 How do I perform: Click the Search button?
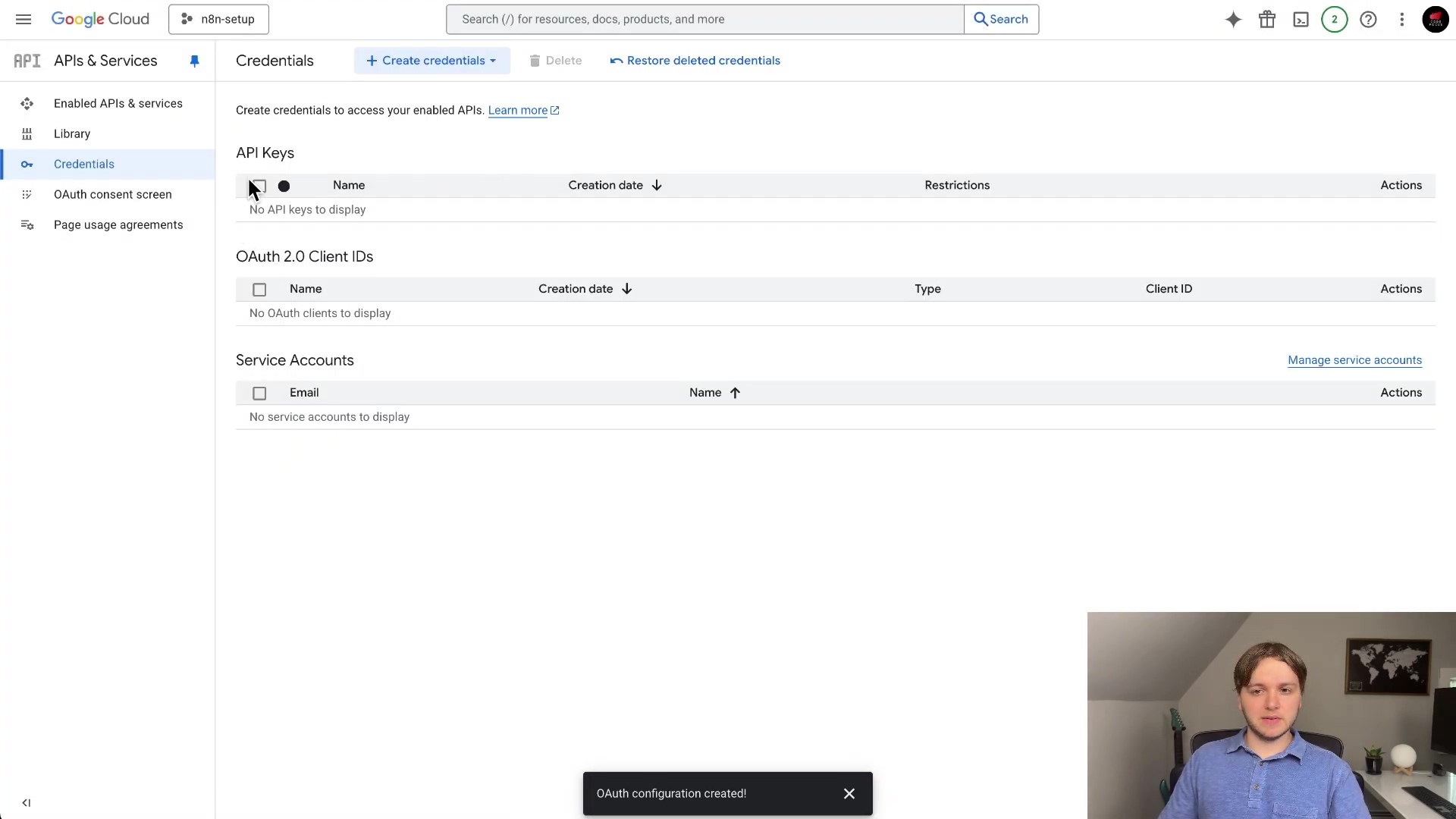coord(1001,19)
